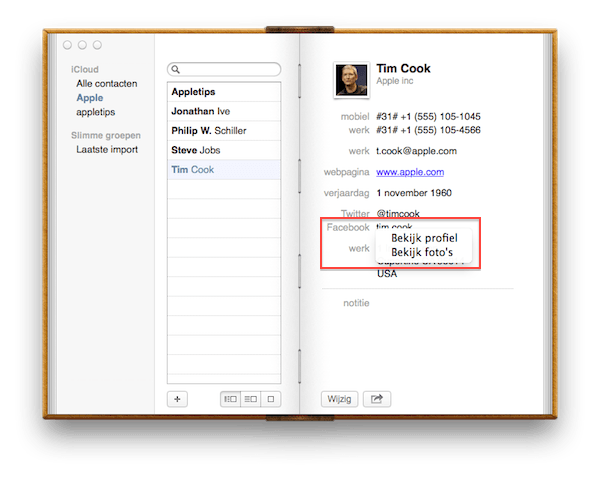This screenshot has width=600, height=480.
Task: Switch to groups, list and card view
Action: point(230,399)
